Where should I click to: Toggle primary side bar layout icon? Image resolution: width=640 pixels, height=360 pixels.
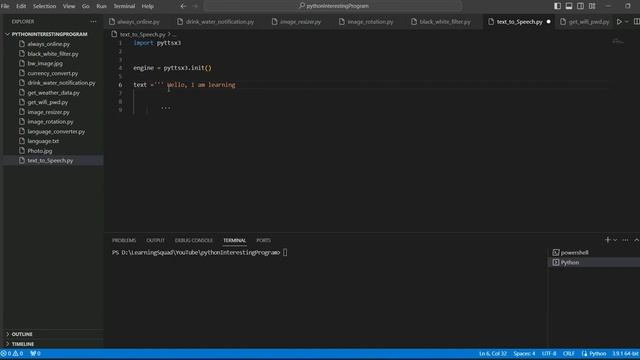coord(557,6)
